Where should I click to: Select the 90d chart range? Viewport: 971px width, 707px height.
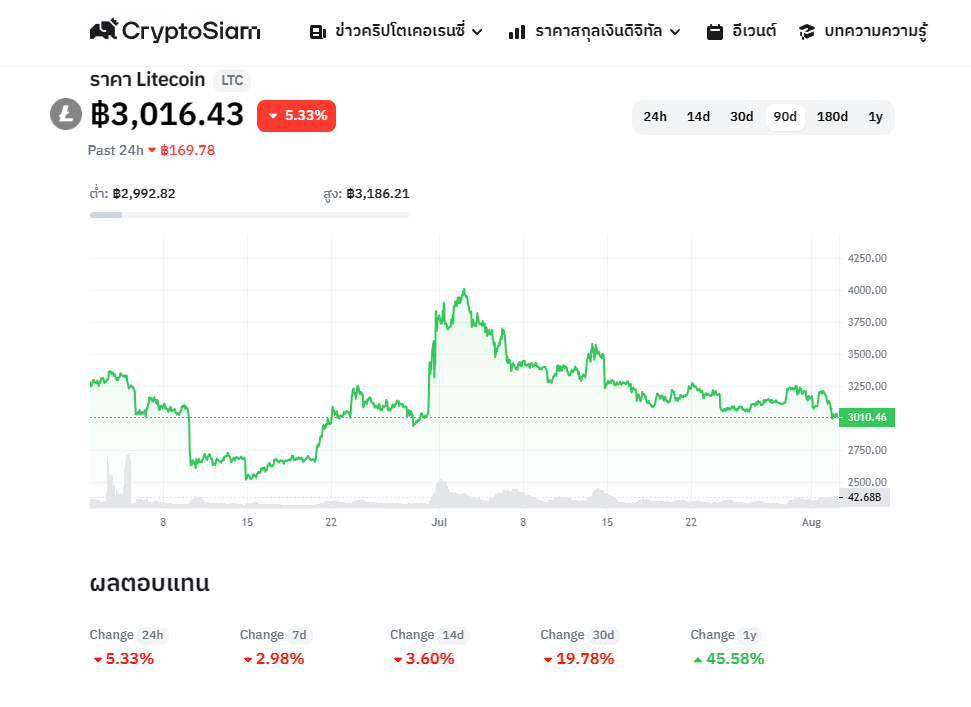pos(785,117)
